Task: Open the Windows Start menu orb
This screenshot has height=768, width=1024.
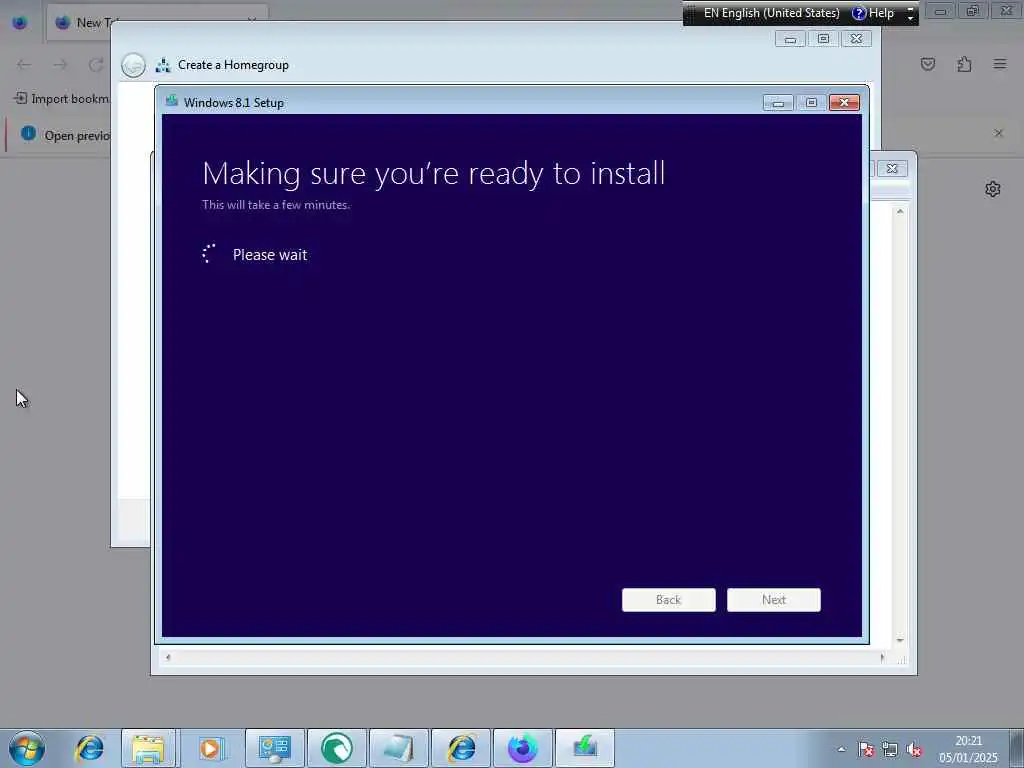Action: coord(27,748)
